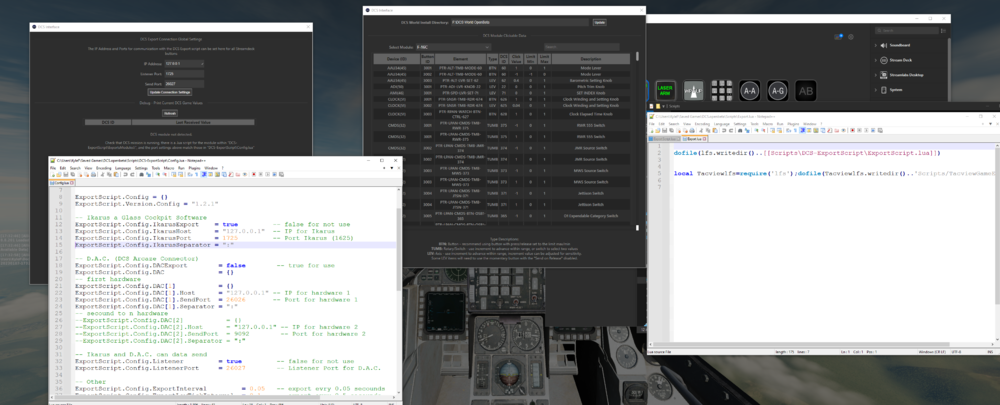Open the Language menu in Config.lua Notepad++
This screenshot has height=405, width=1000.
coord(124,168)
